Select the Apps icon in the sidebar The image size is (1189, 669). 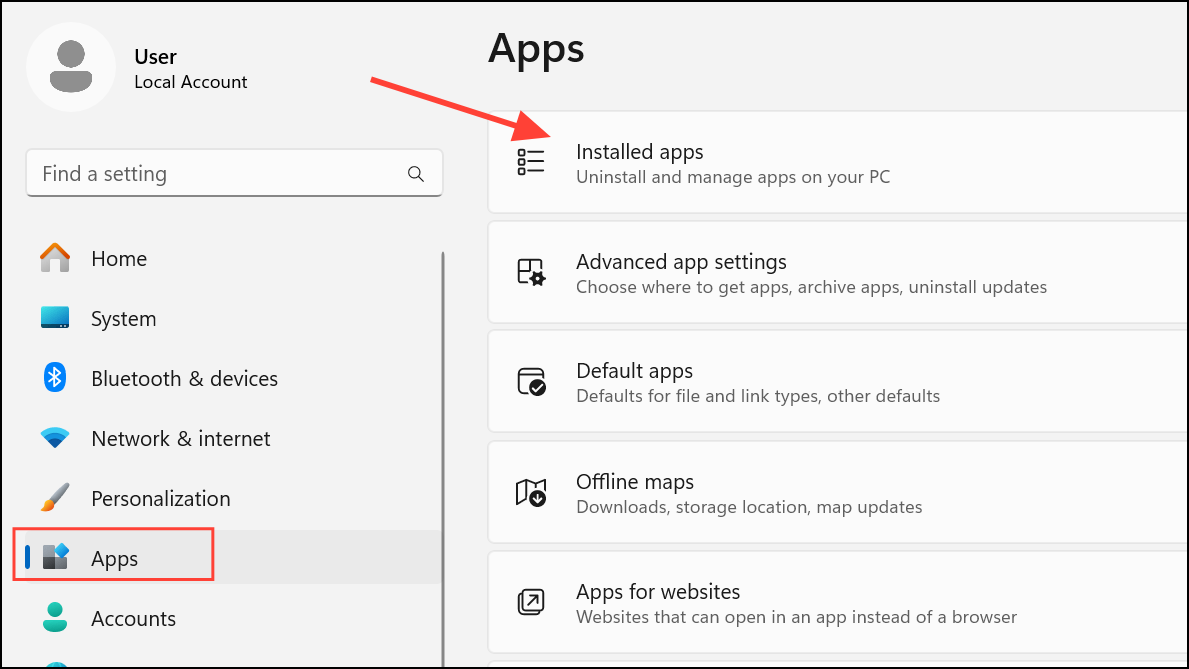point(54,557)
